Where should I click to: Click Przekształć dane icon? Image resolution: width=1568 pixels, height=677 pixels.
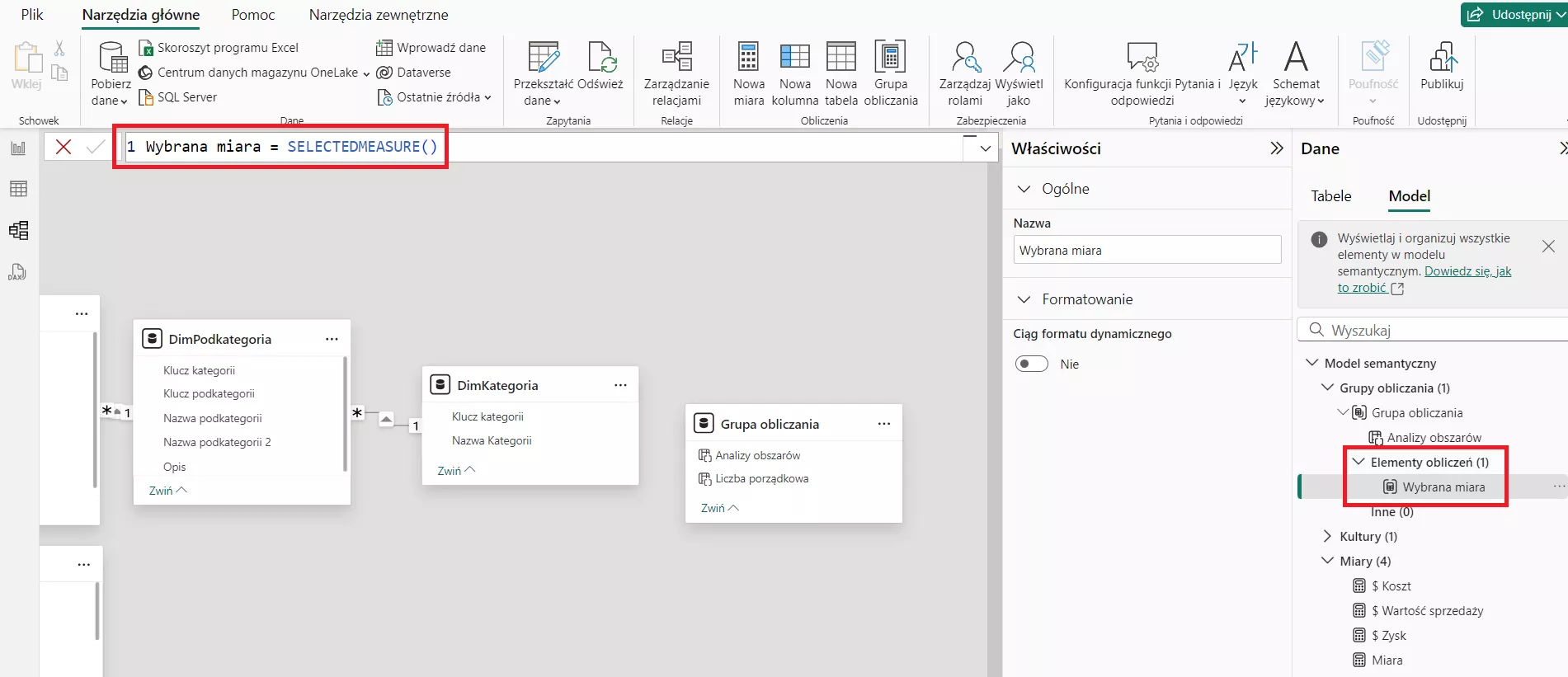[543, 58]
